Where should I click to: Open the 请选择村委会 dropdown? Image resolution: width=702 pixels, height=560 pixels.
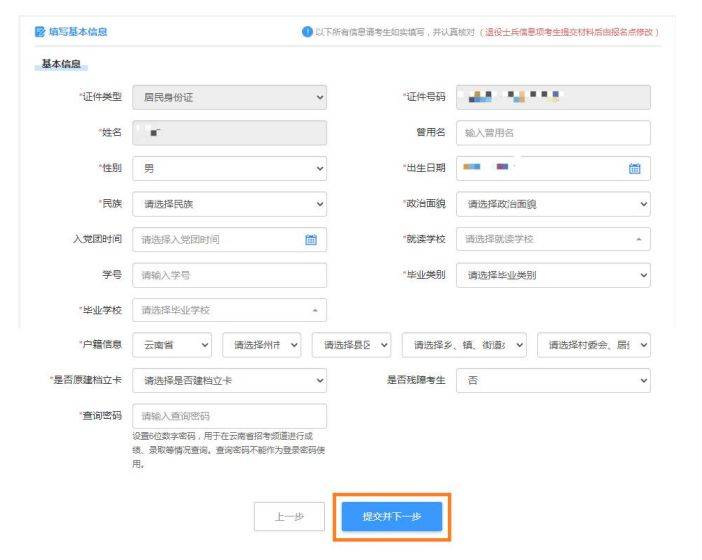click(594, 345)
